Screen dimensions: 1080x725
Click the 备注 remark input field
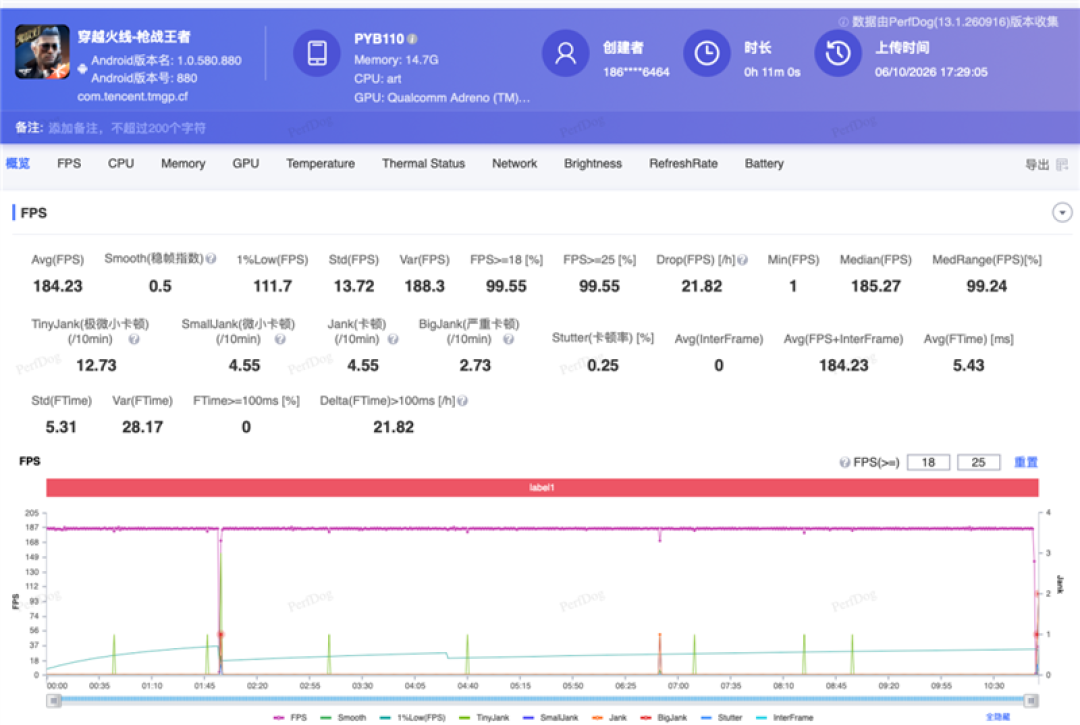click(127, 128)
